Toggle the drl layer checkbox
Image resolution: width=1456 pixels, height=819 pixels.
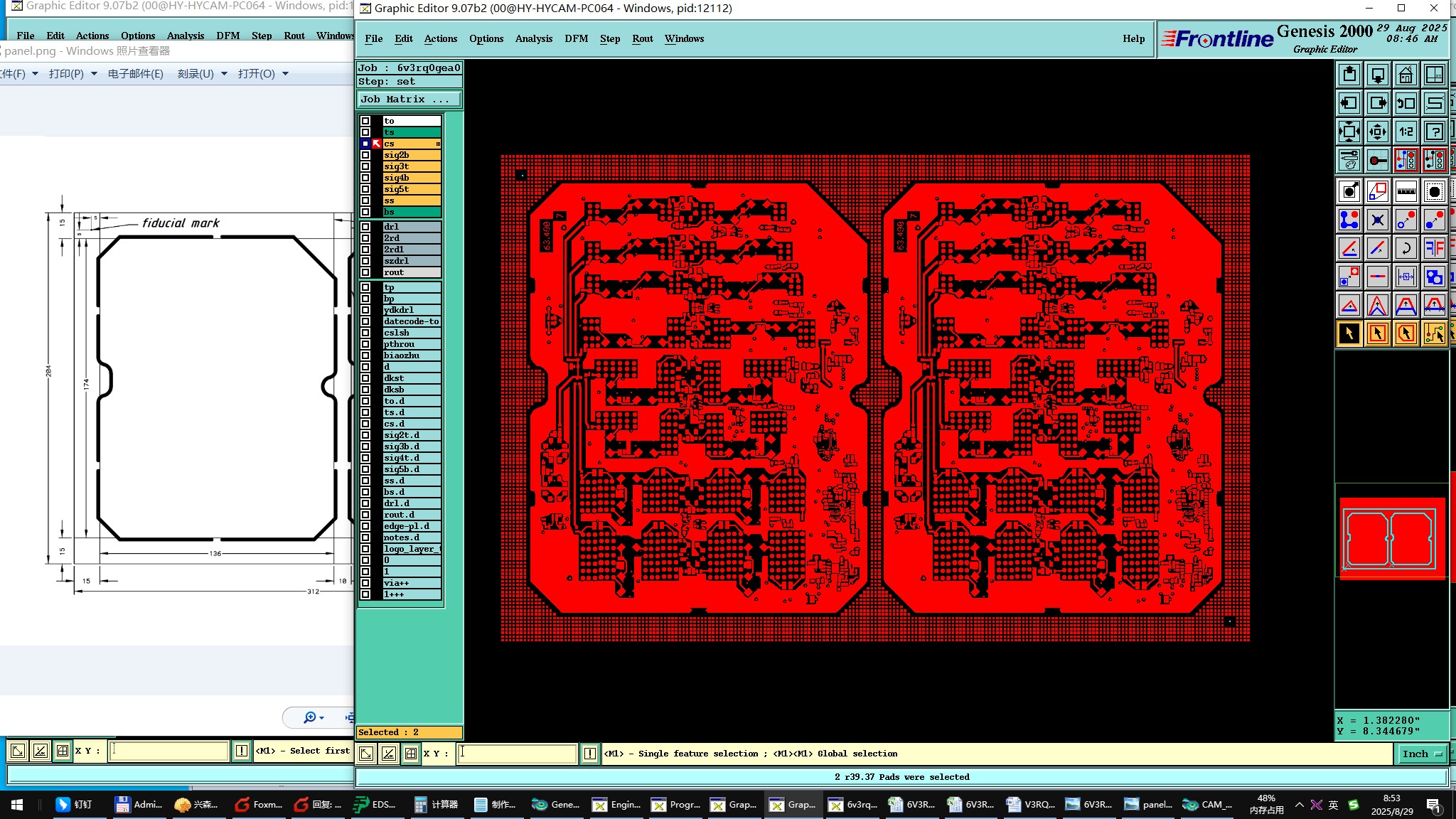click(365, 227)
